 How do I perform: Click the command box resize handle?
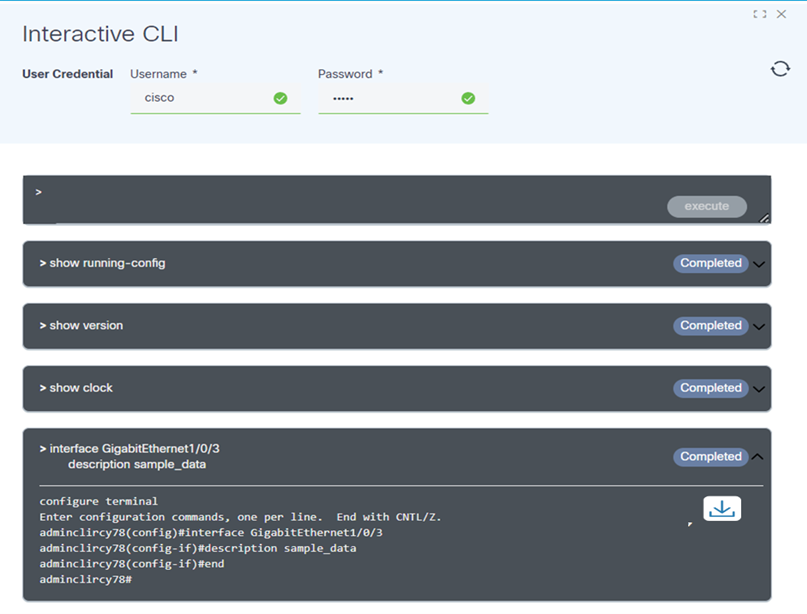(x=764, y=217)
